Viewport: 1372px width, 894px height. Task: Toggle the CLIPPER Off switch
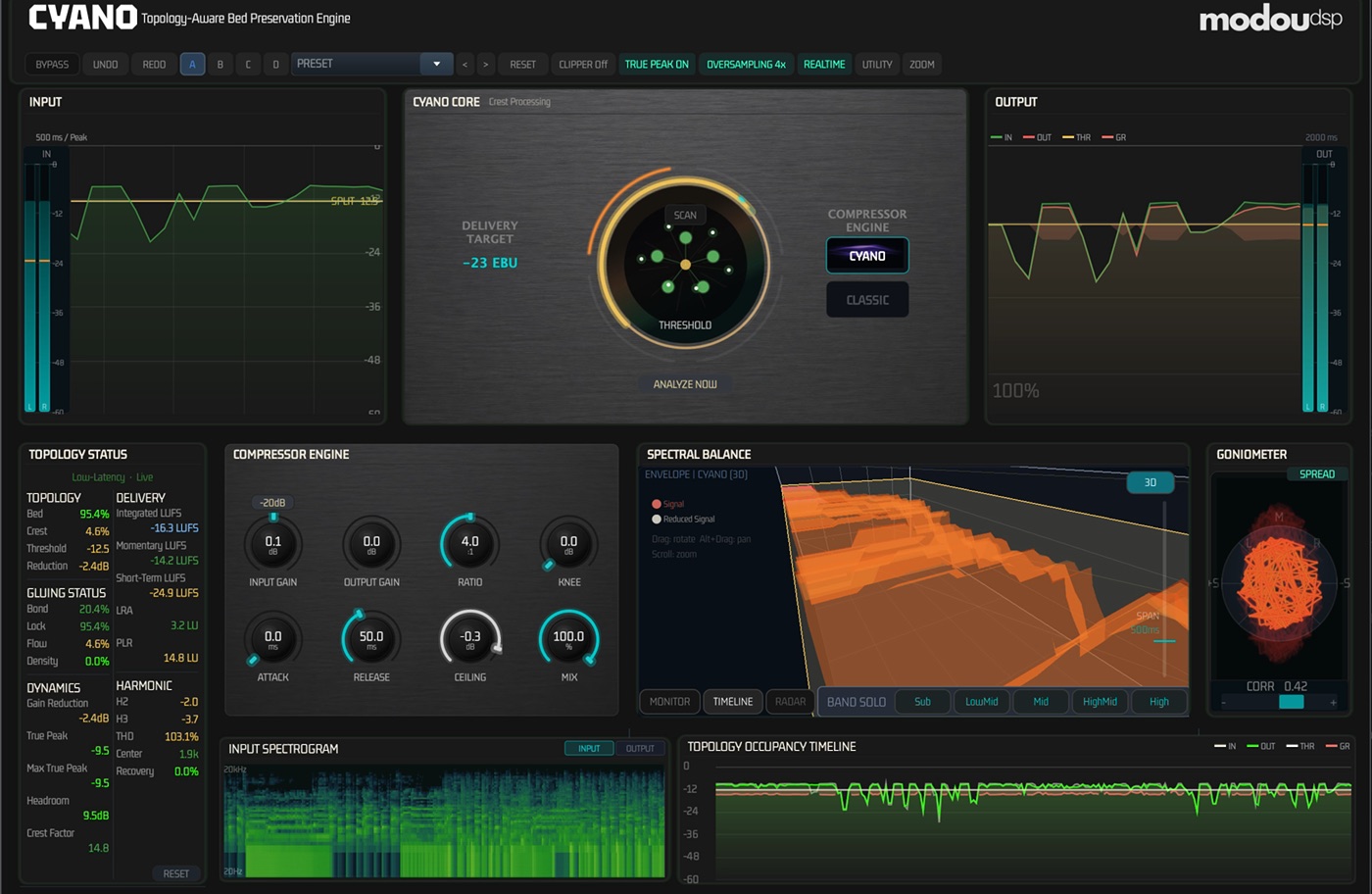point(583,65)
